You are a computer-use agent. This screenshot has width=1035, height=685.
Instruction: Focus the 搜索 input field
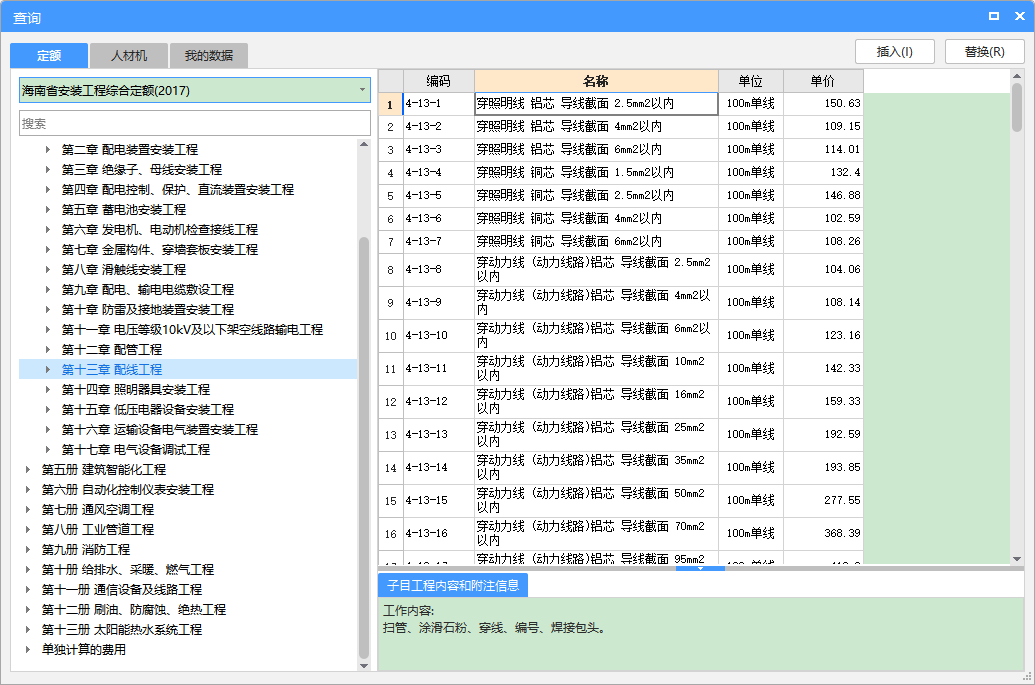[195, 123]
